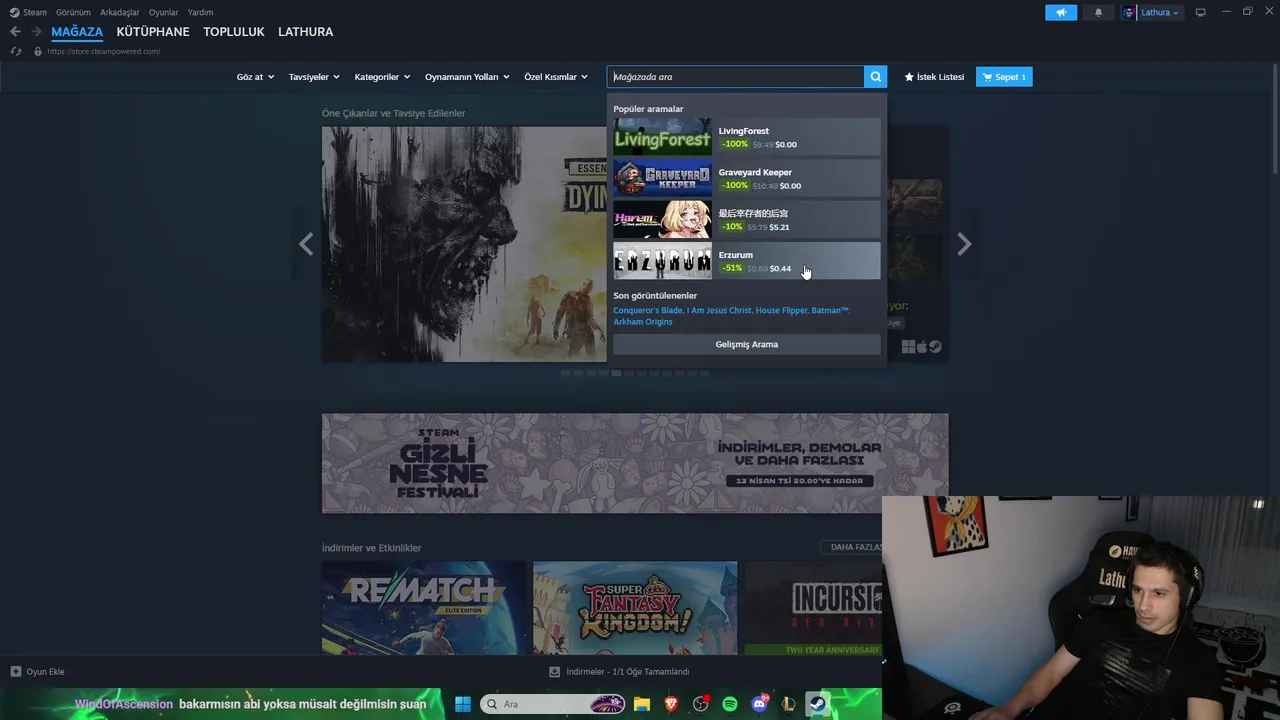The image size is (1280, 720).
Task: Switch to the TOPLULUK tab
Action: point(234,32)
